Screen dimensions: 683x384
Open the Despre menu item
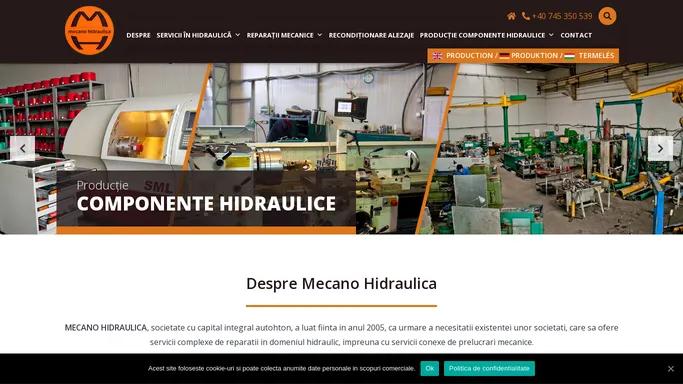point(139,35)
